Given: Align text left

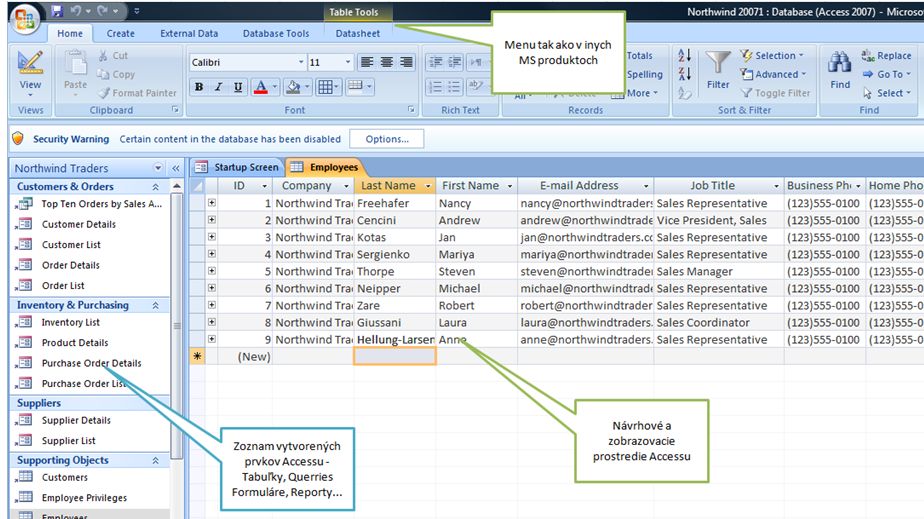Looking at the screenshot, I should pos(367,62).
